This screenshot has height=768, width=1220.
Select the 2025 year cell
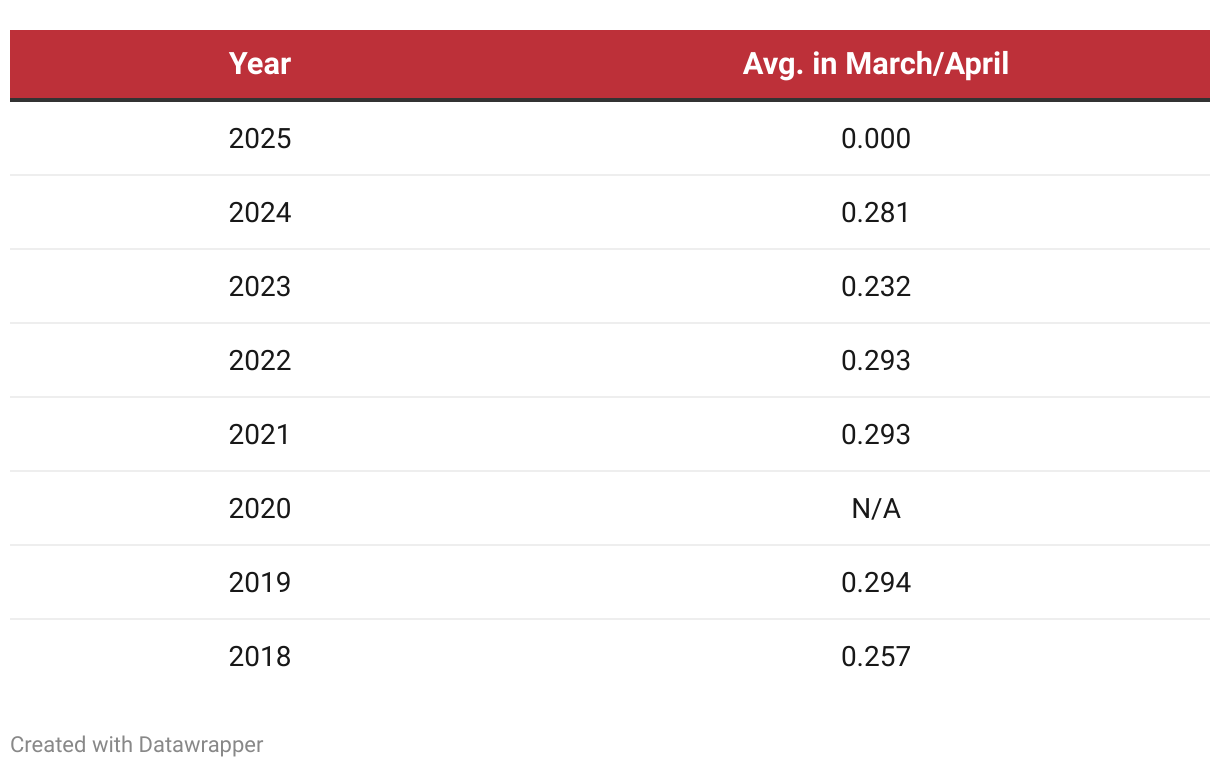[260, 138]
